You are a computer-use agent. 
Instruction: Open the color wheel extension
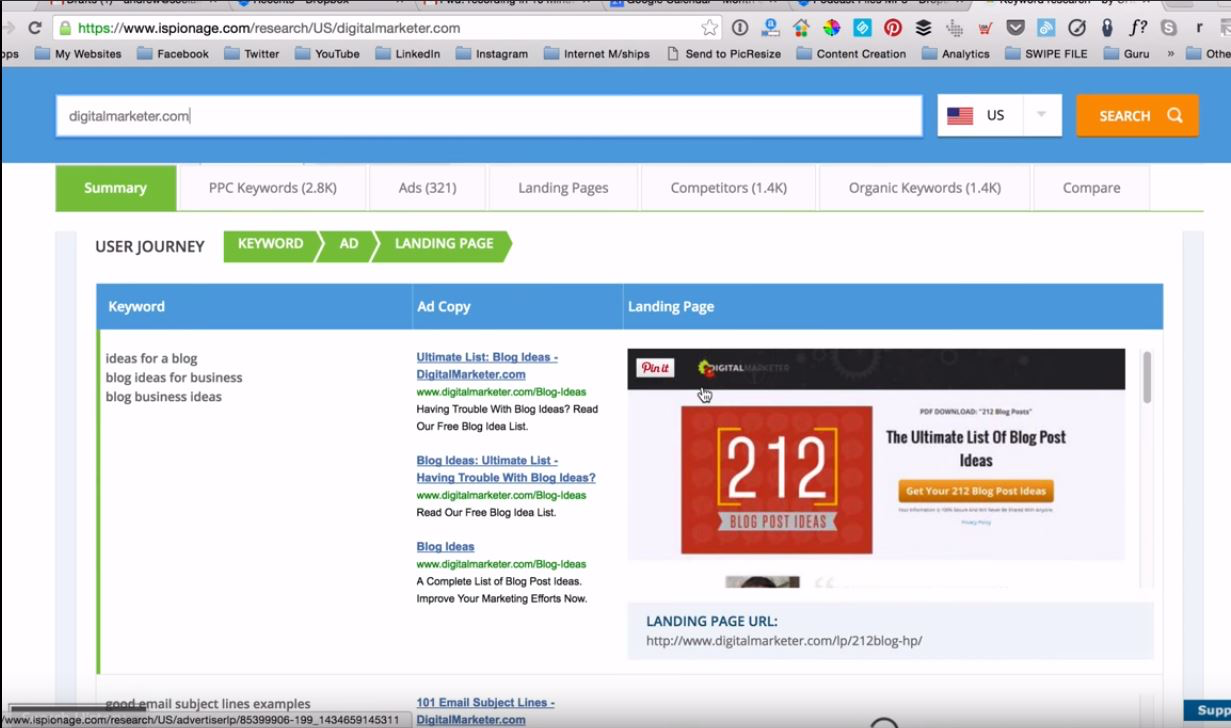(x=832, y=28)
